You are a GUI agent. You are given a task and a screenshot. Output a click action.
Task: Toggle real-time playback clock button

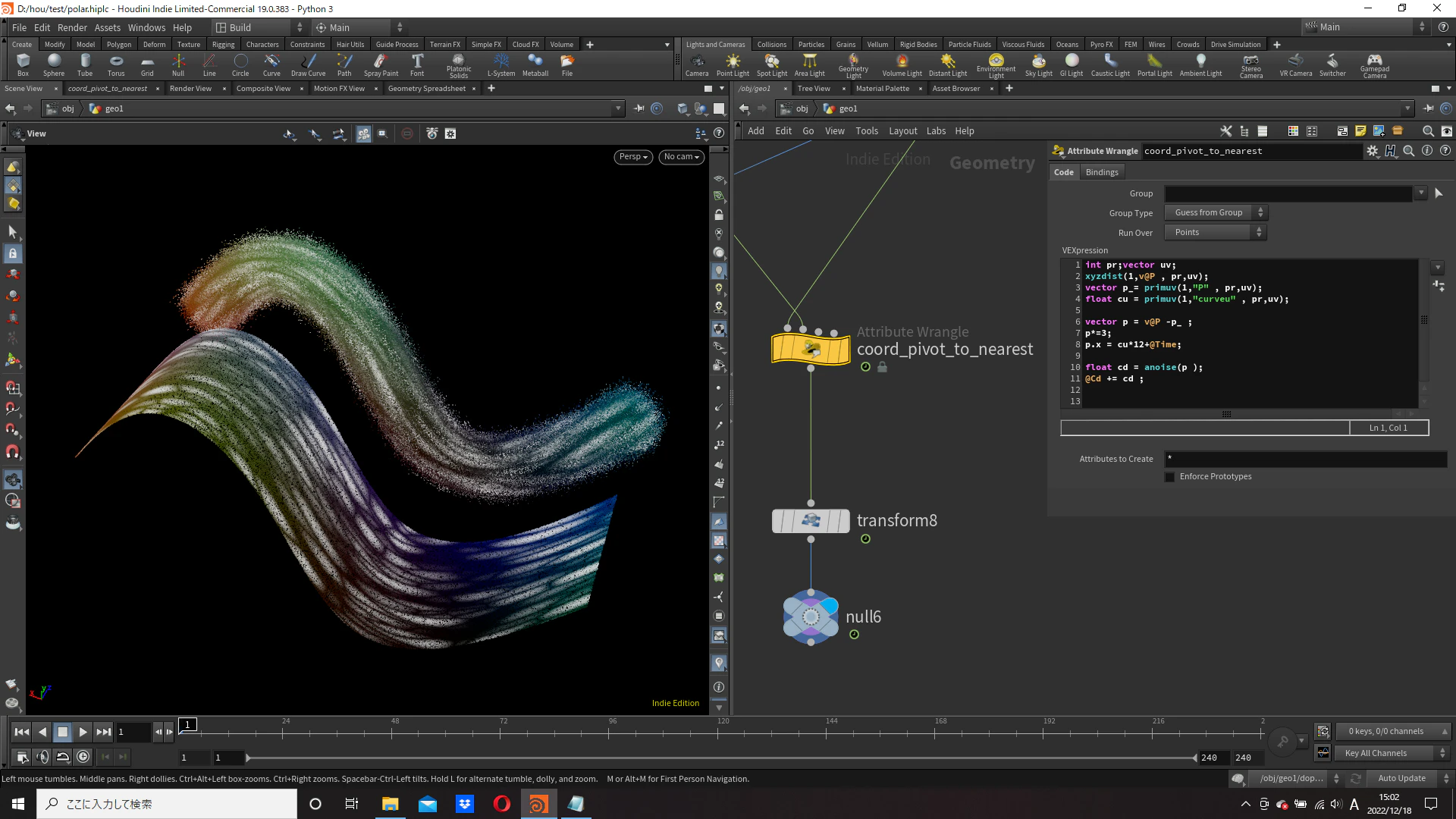tap(83, 757)
